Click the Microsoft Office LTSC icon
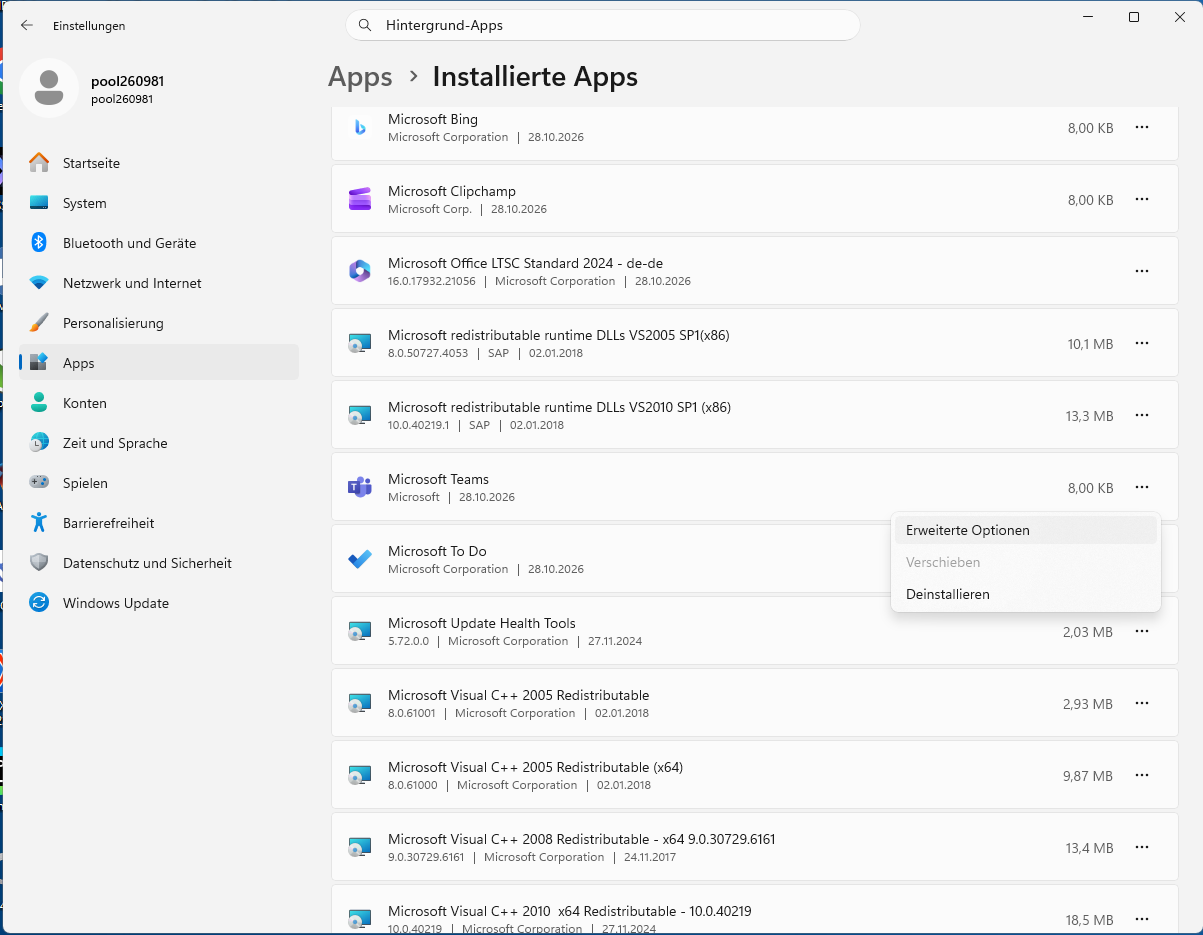 [x=360, y=271]
